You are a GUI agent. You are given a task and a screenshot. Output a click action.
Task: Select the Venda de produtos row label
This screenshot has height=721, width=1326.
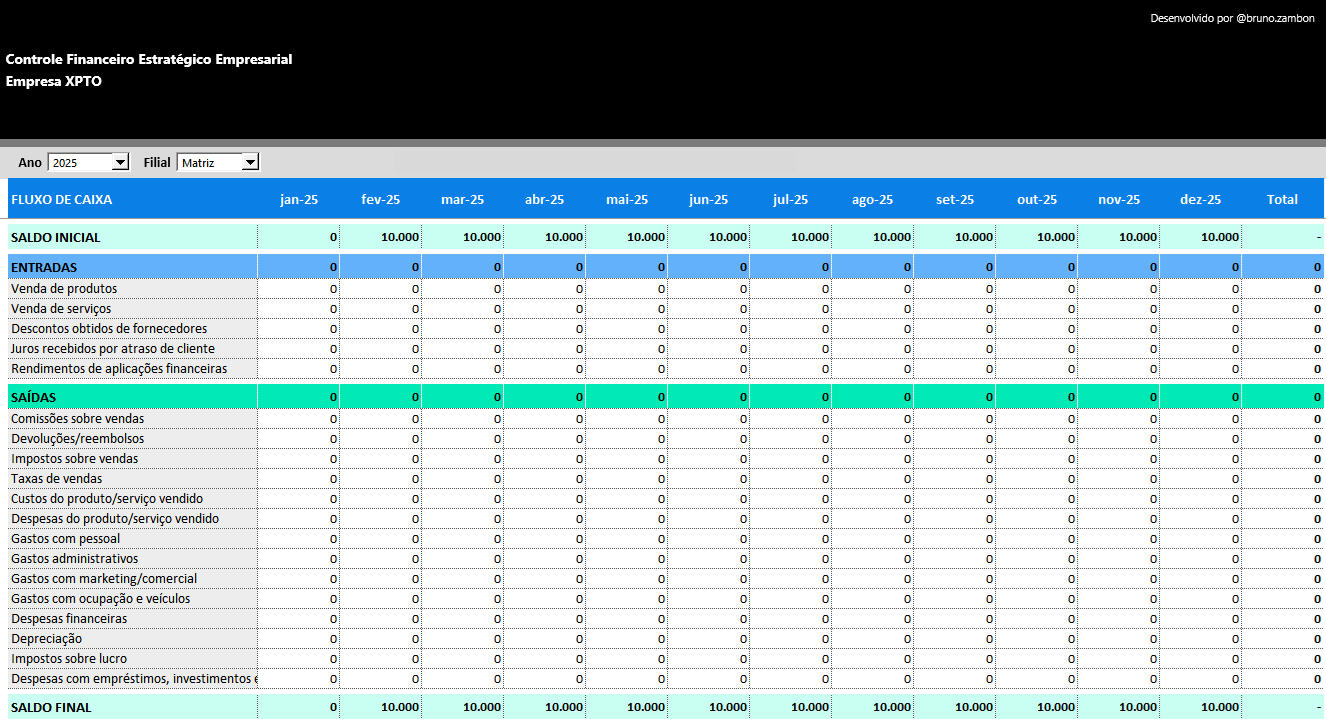pyautogui.click(x=64, y=288)
